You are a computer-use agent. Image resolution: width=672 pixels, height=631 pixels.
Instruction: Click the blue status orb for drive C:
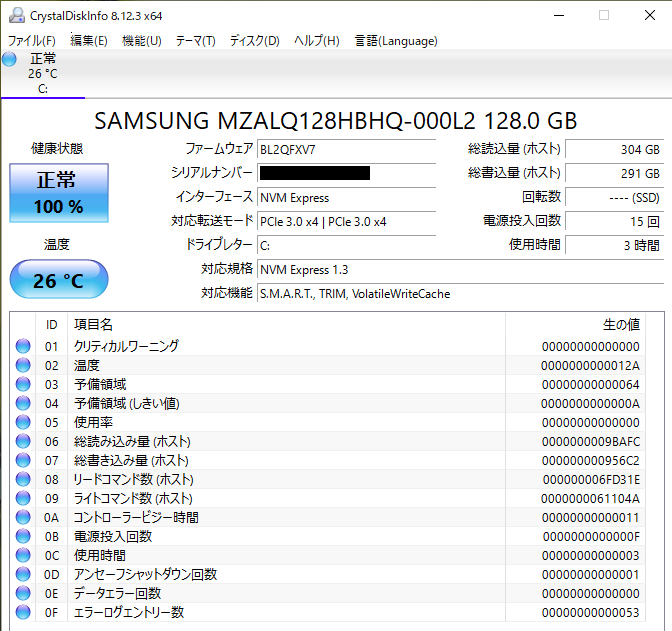pyautogui.click(x=9, y=59)
